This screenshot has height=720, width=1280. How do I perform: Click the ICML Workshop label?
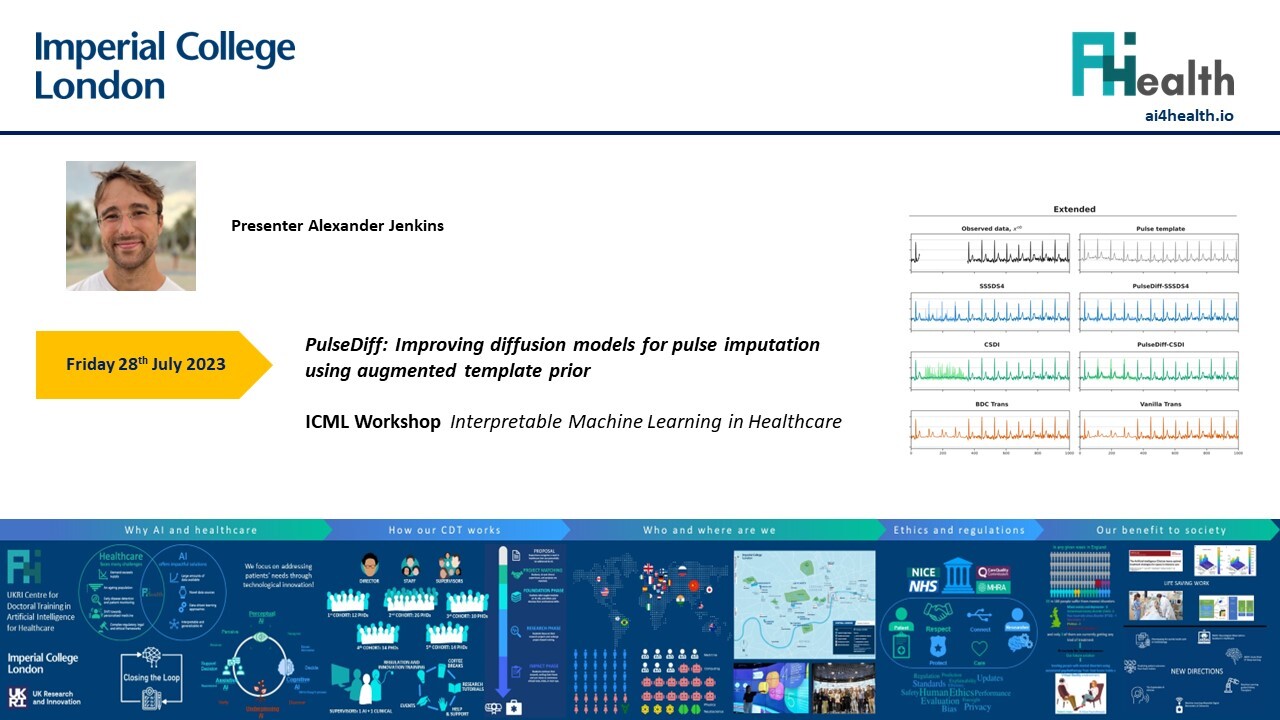(x=373, y=421)
